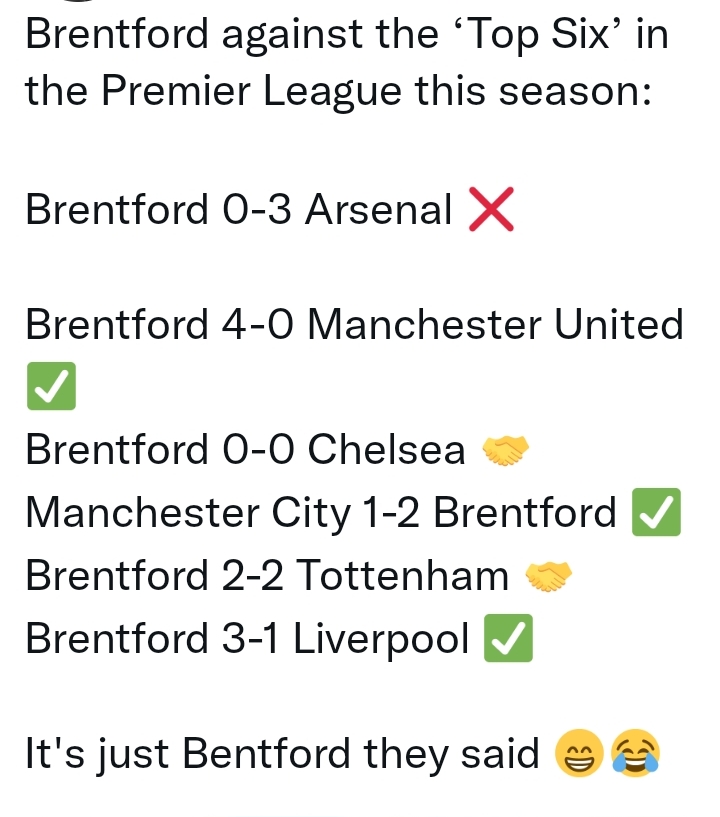Screen dimensions: 720x817
Task: Click the handshake emoji after Chelsea
Action: (x=505, y=450)
